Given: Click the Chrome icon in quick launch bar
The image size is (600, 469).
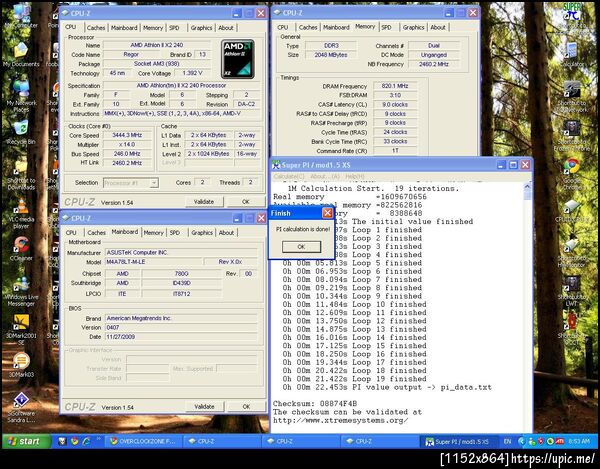Looking at the screenshot, I should [74, 441].
